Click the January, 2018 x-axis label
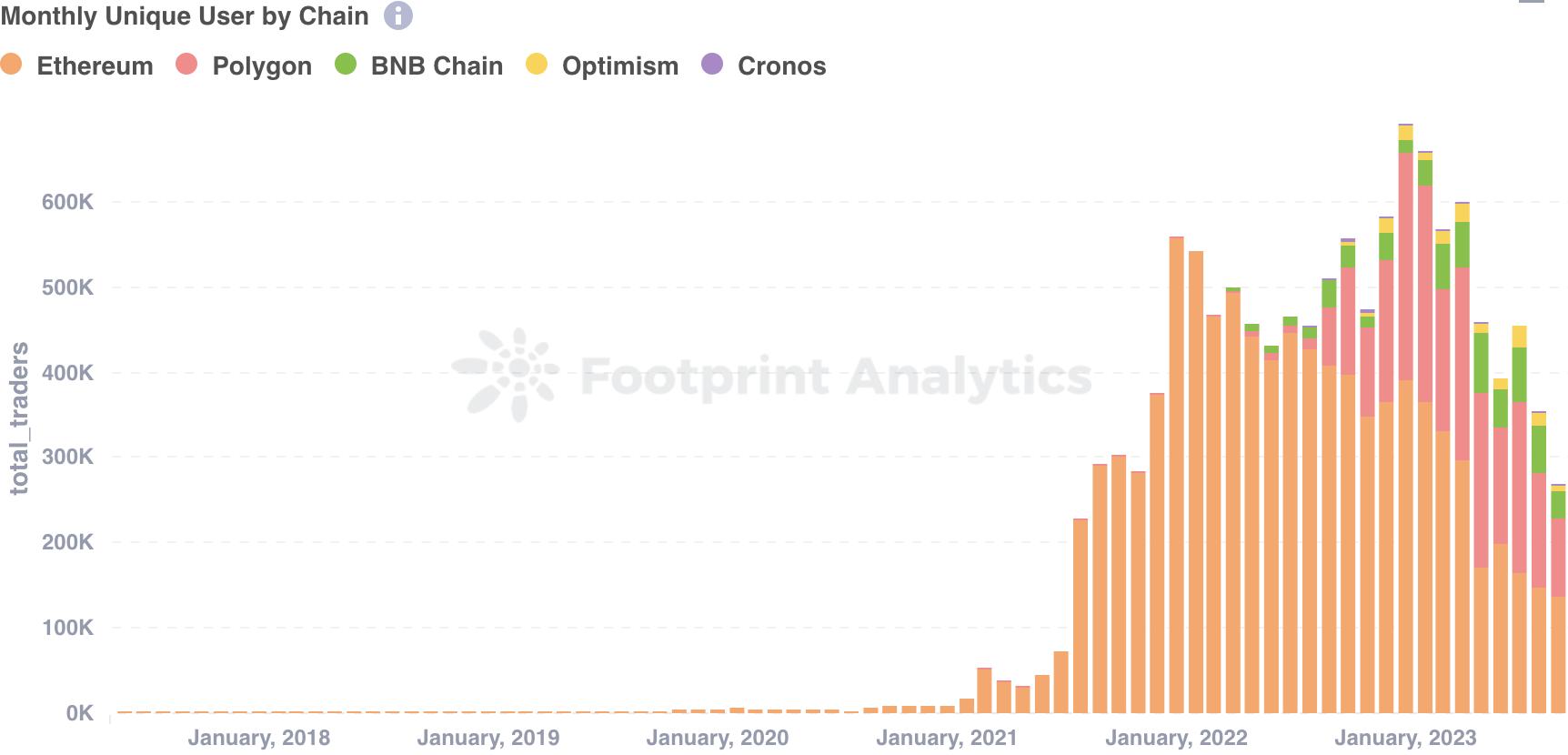The image size is (1568, 755). 259,738
